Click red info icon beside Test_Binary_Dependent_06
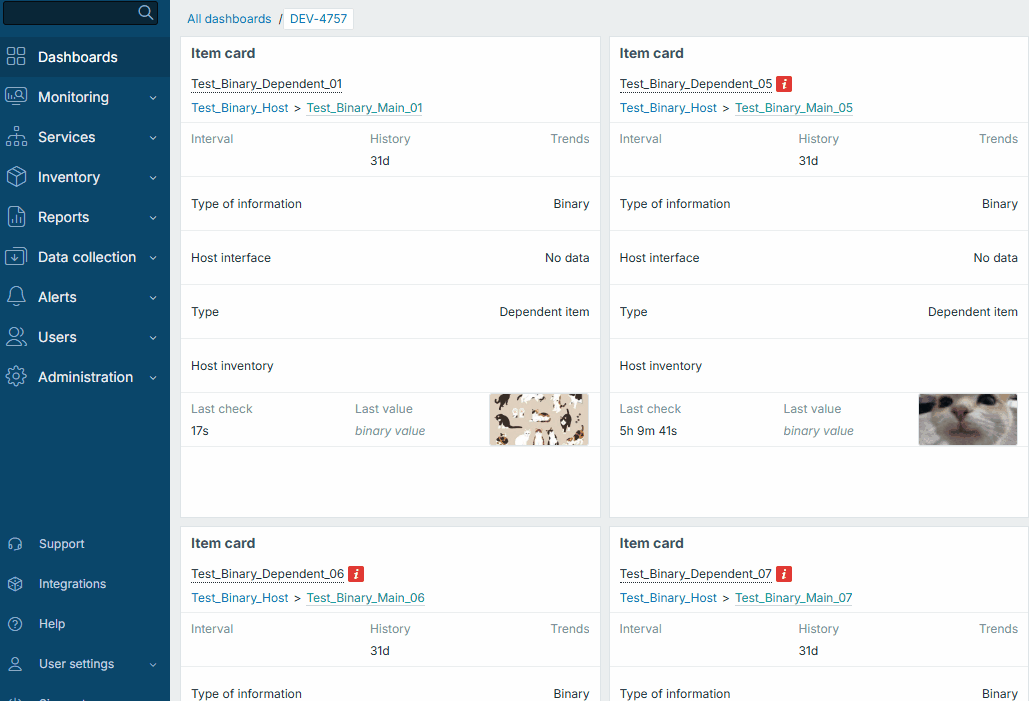The image size is (1029, 701). click(356, 574)
